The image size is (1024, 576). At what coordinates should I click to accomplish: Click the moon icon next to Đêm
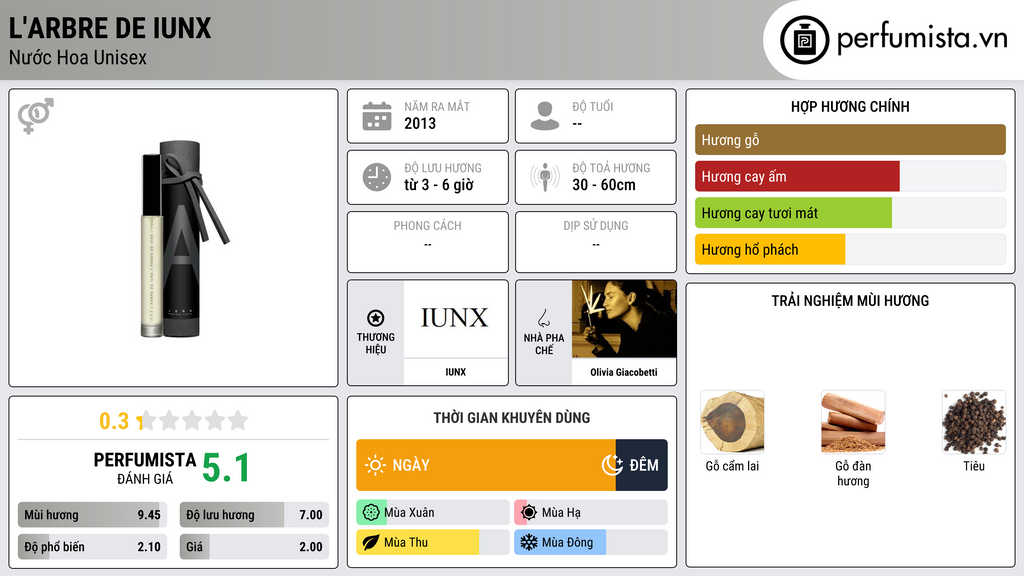coord(612,465)
